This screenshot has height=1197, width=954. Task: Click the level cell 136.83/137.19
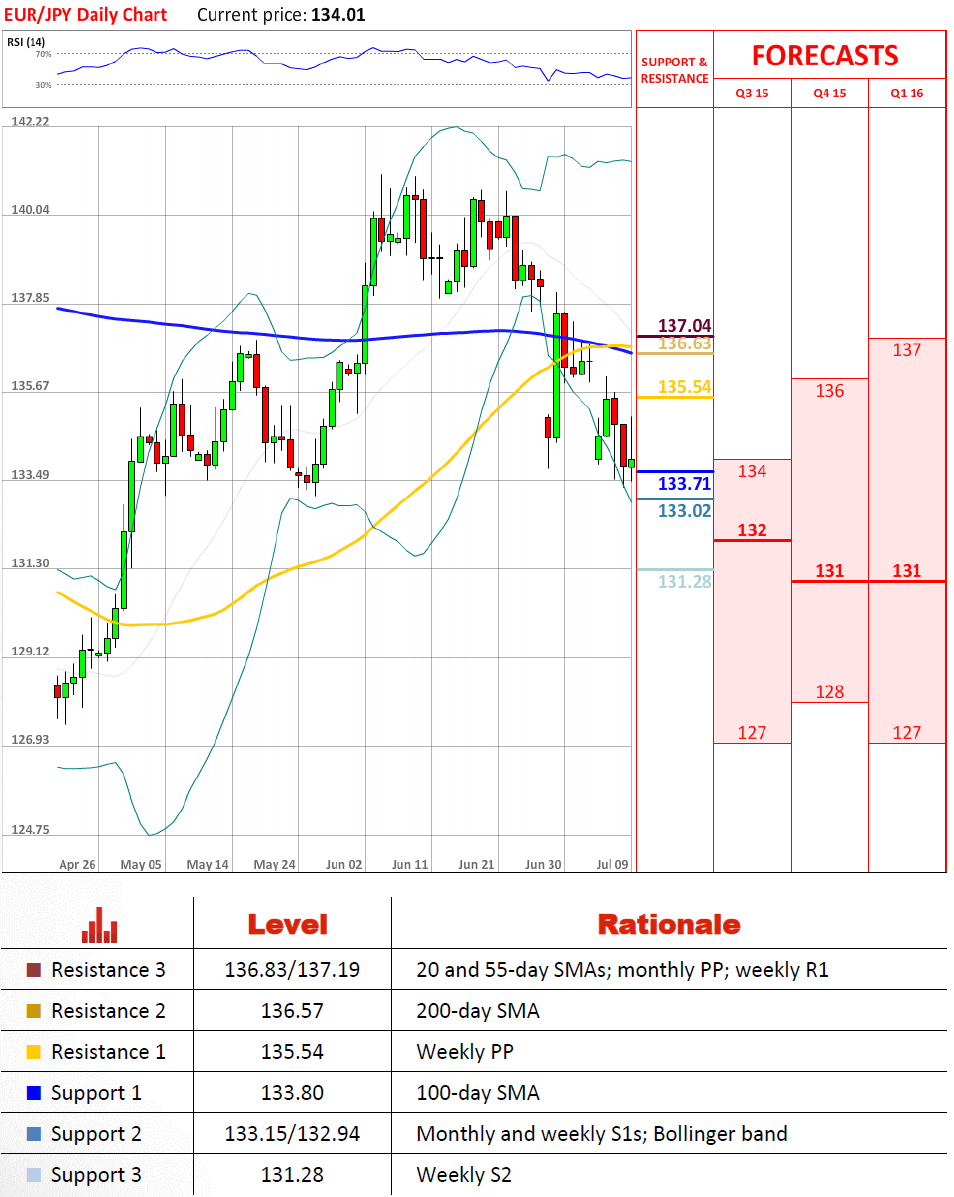click(292, 970)
